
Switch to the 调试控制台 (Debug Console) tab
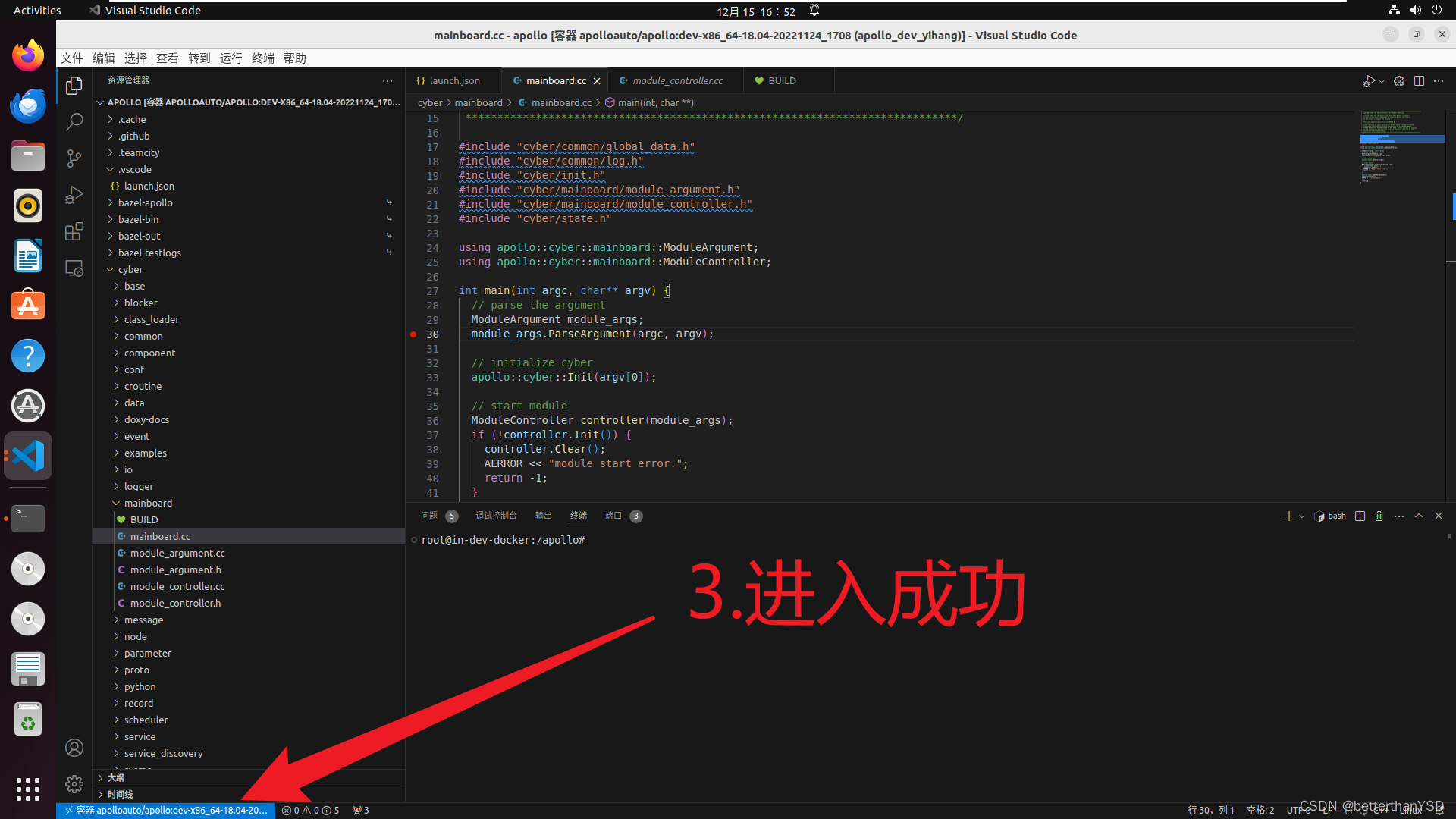coord(496,516)
